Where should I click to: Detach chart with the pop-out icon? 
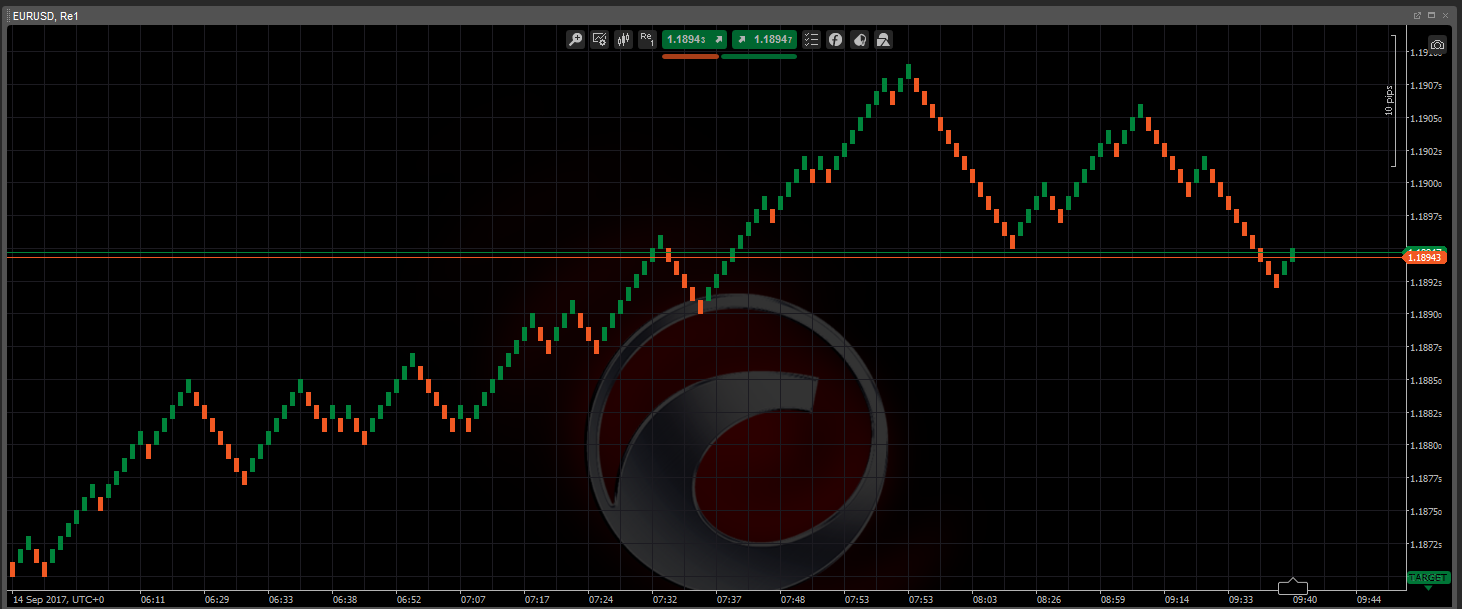(x=1417, y=15)
